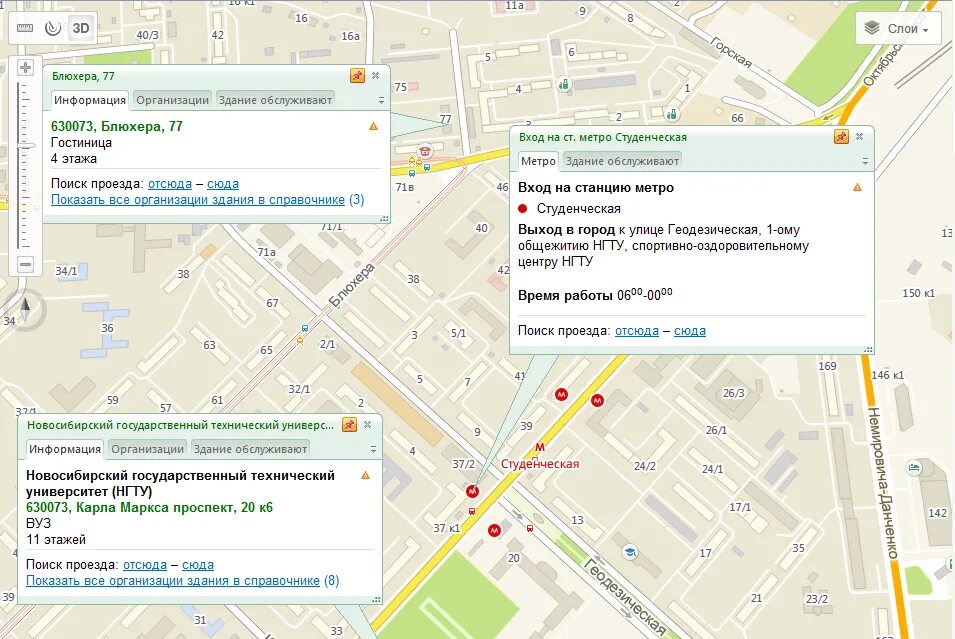Pin the Блюхера, 77 info card
This screenshot has height=639, width=955.
click(357, 76)
